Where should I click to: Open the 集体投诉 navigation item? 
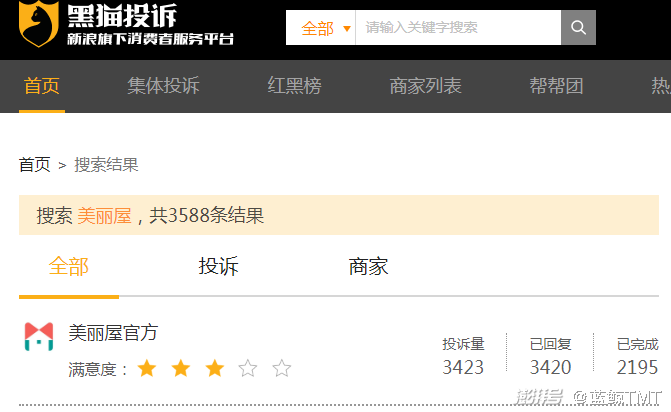[x=163, y=86]
